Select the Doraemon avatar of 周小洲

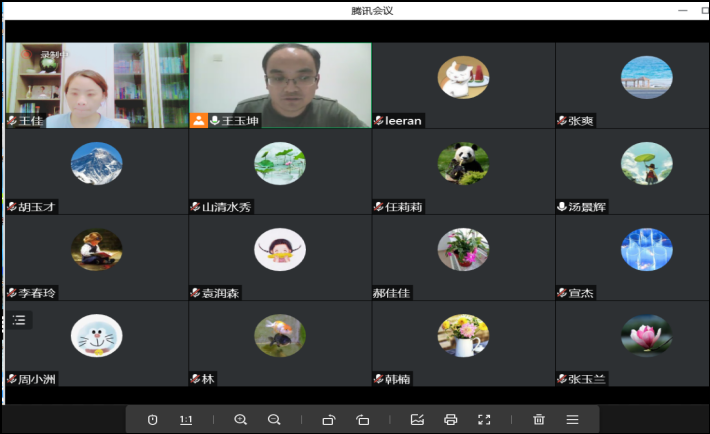(97, 336)
